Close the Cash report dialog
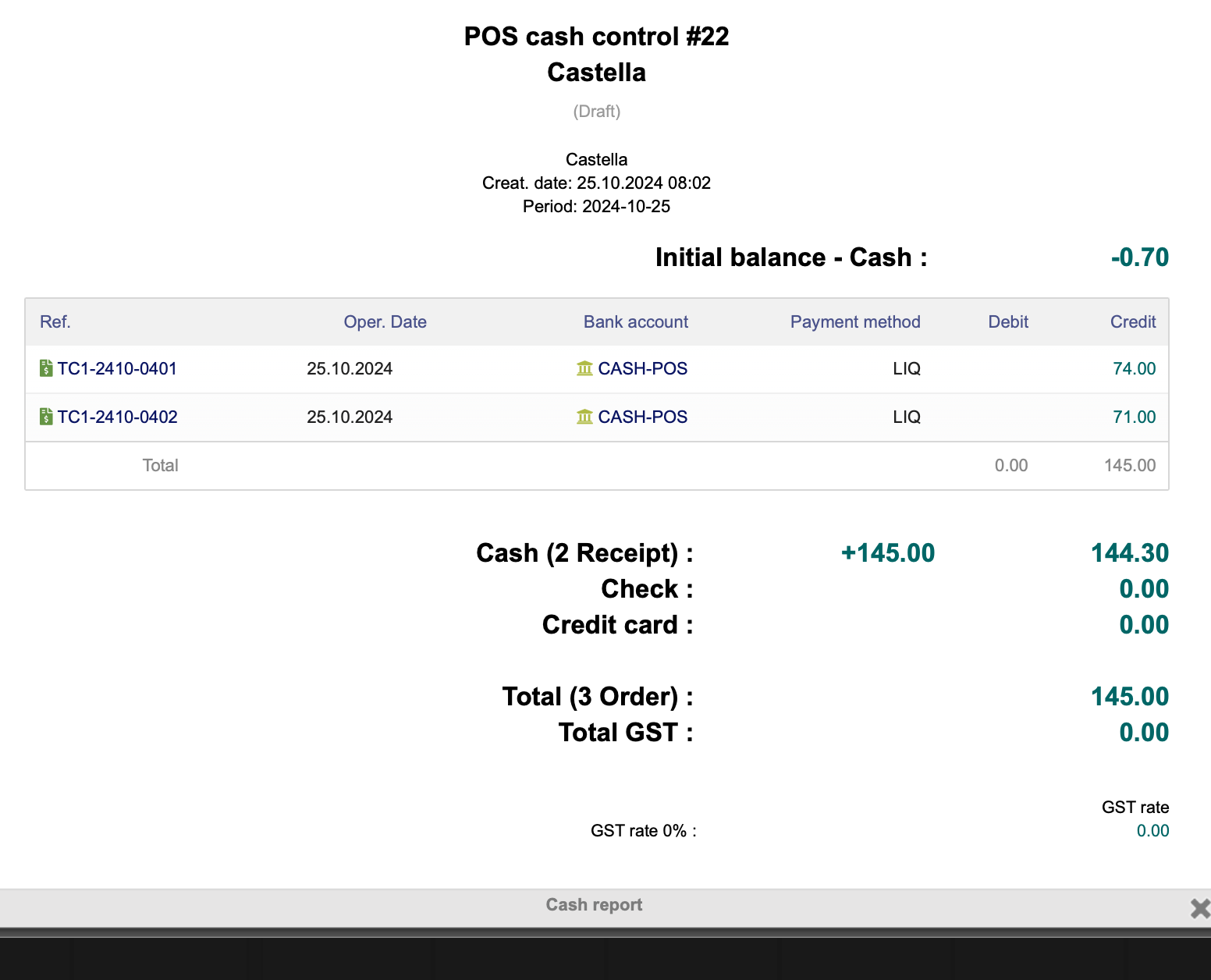 (x=1199, y=908)
